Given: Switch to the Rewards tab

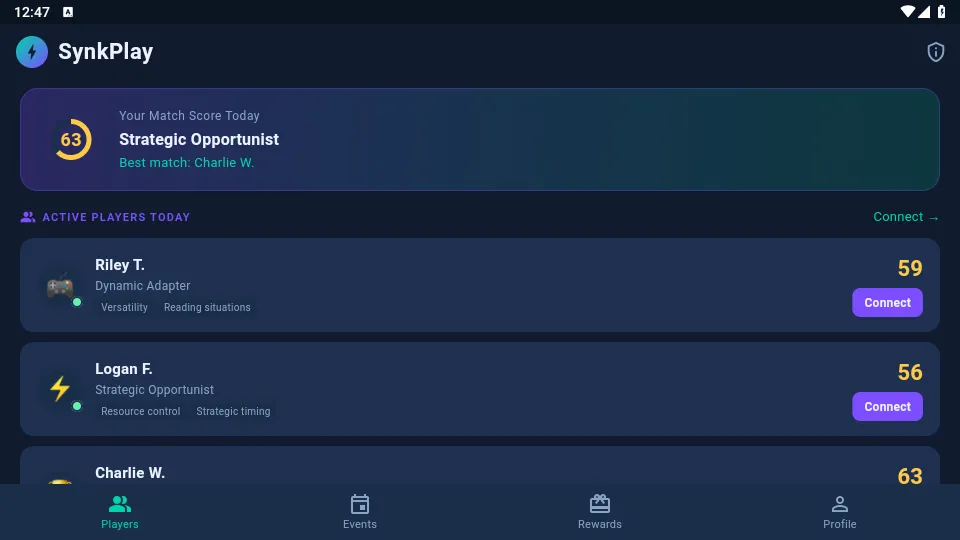Looking at the screenshot, I should (x=600, y=512).
